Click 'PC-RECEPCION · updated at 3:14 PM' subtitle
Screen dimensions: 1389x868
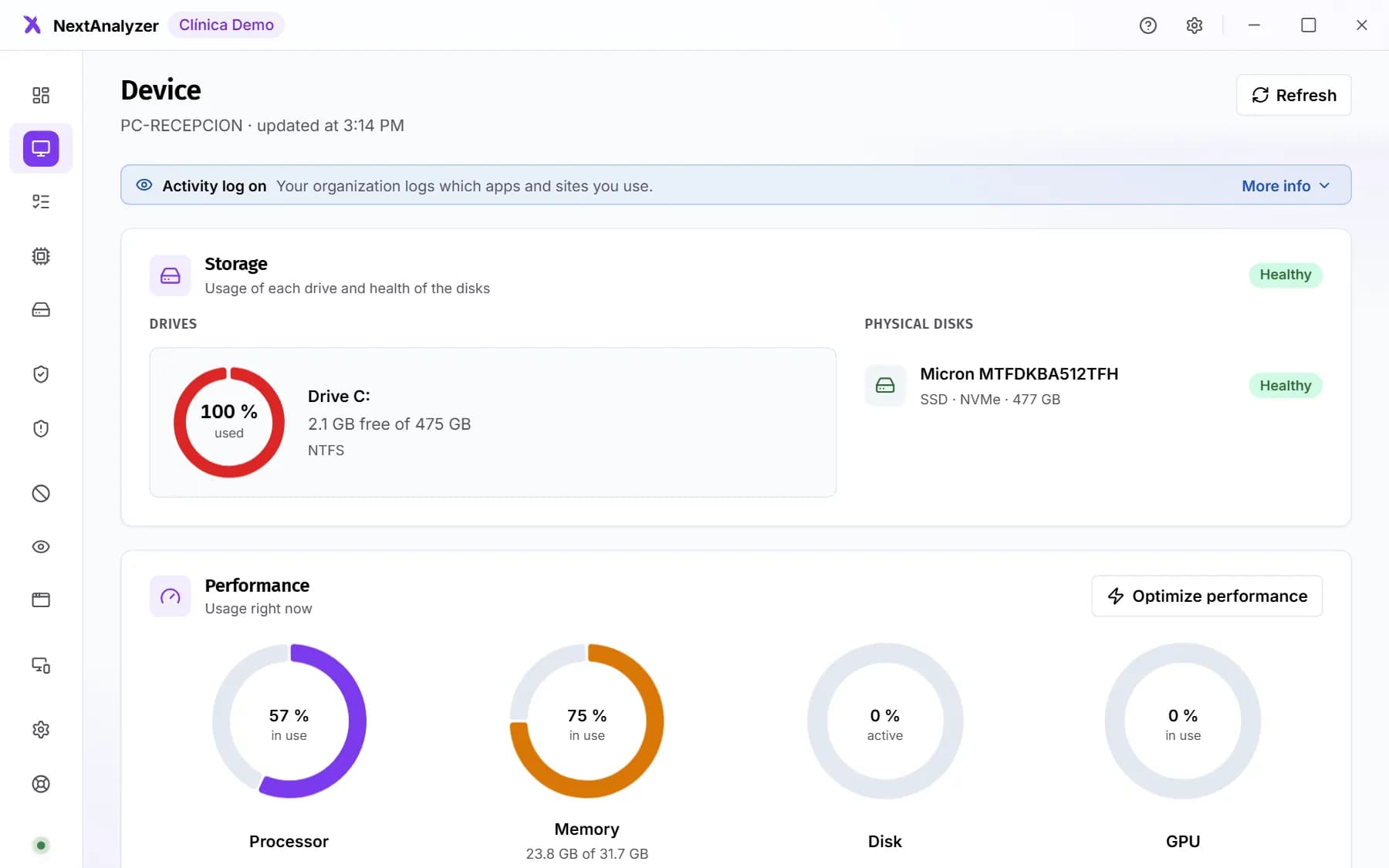(x=262, y=126)
